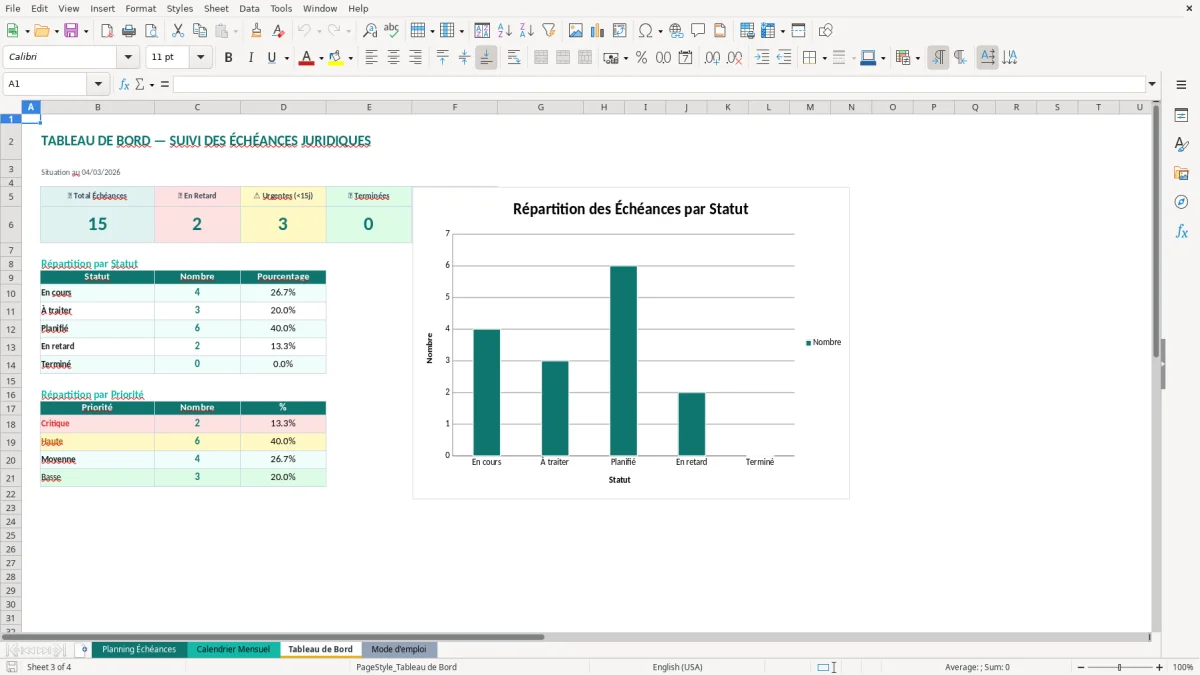Viewport: 1200px width, 675px height.
Task: Open the Conditional Formatting dropdown arrow
Action: [917, 58]
